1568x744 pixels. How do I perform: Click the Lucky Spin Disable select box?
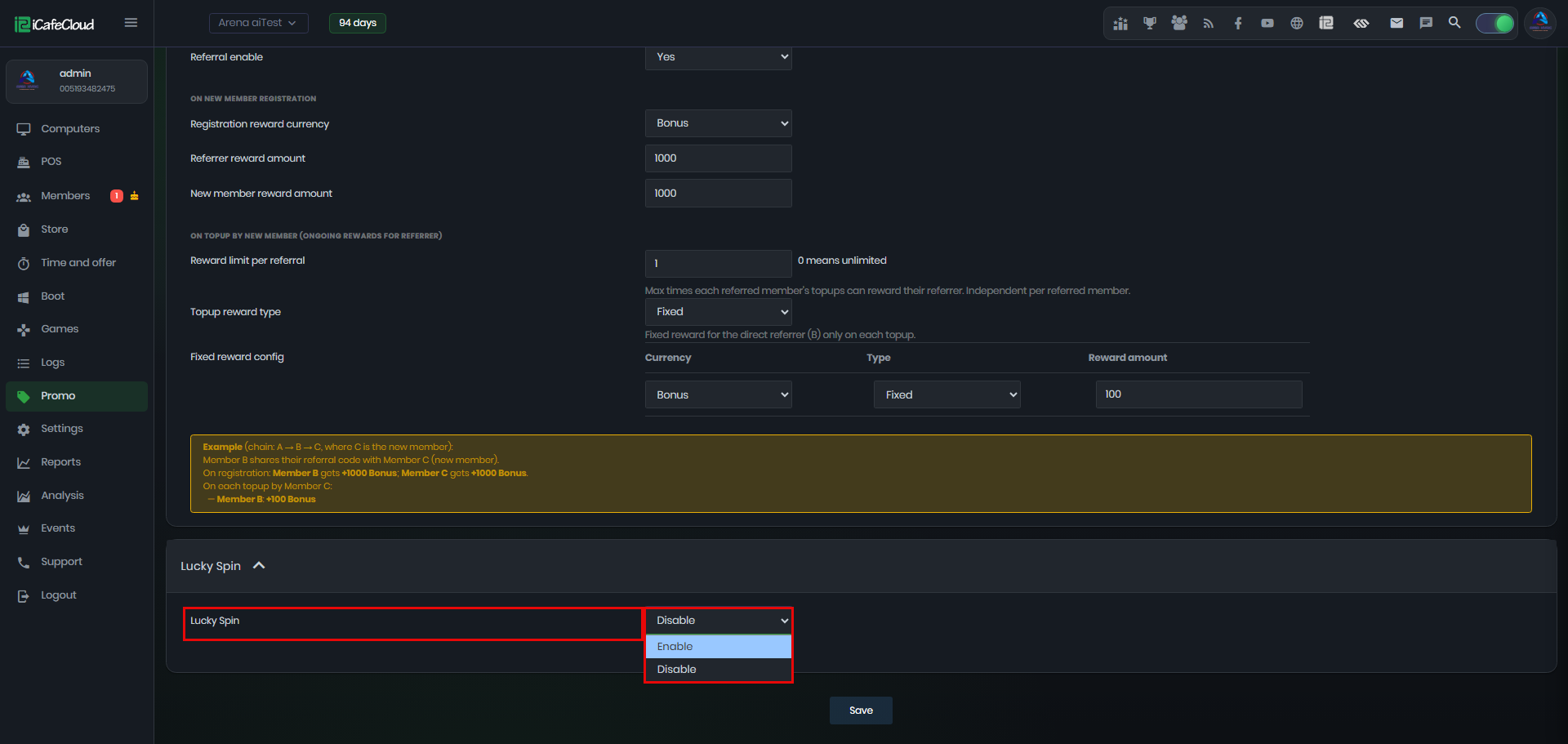tap(719, 621)
